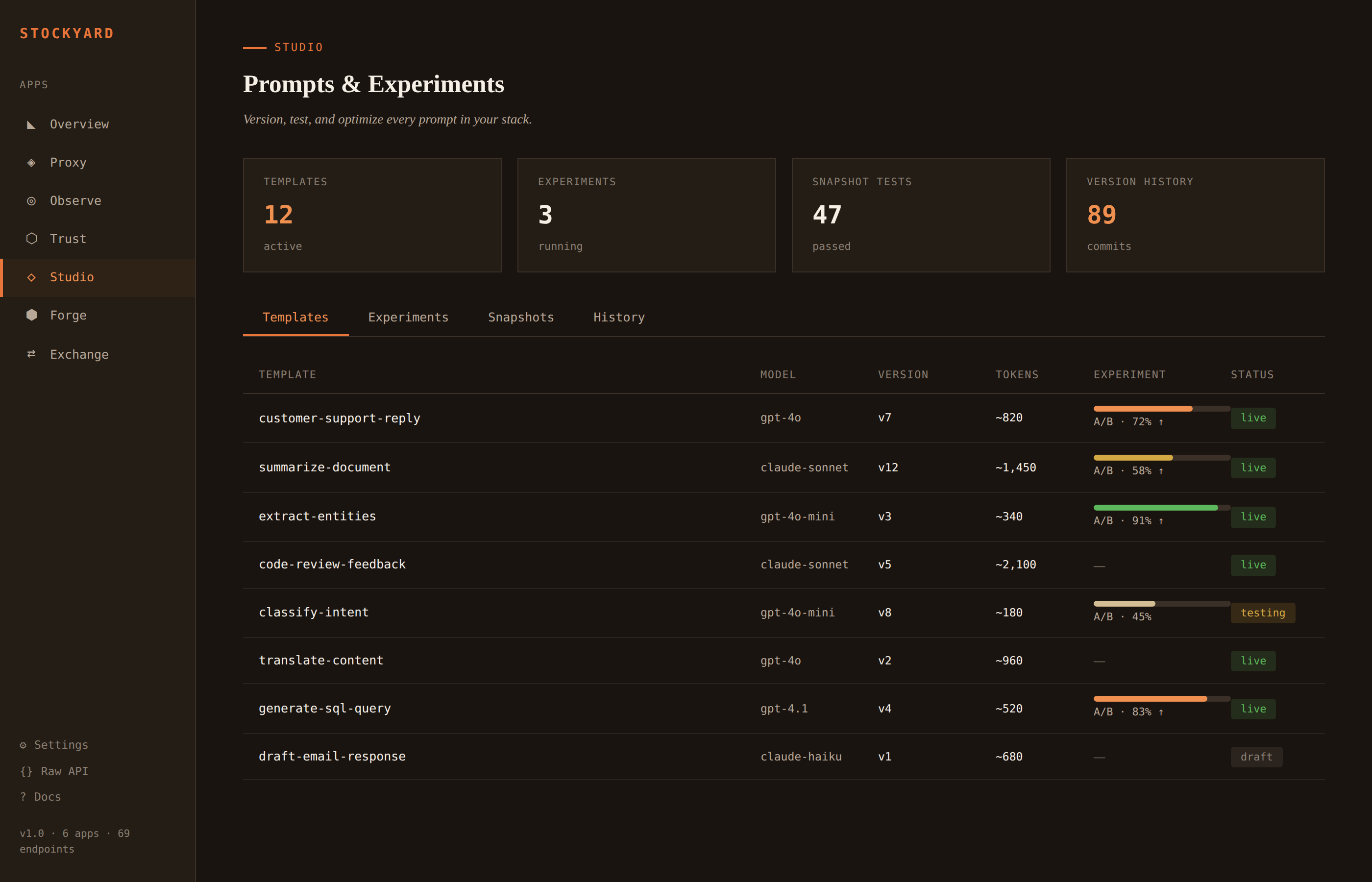Click the Settings gear icon
Viewport: 1372px width, 882px height.
point(23,744)
